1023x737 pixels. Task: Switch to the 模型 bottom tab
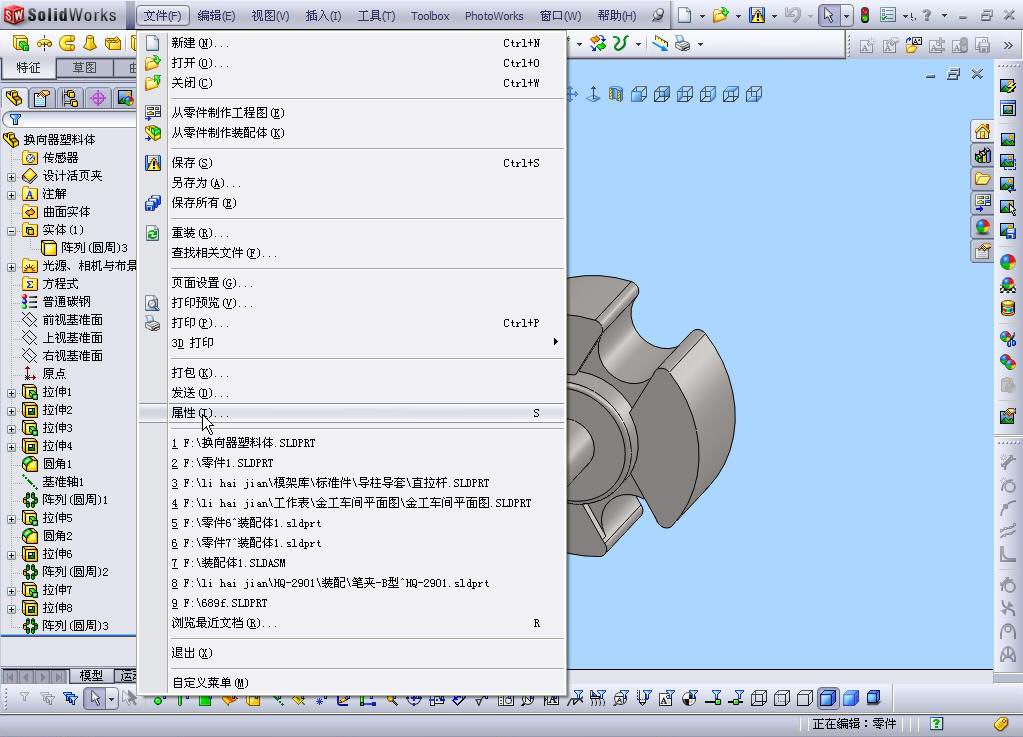91,676
